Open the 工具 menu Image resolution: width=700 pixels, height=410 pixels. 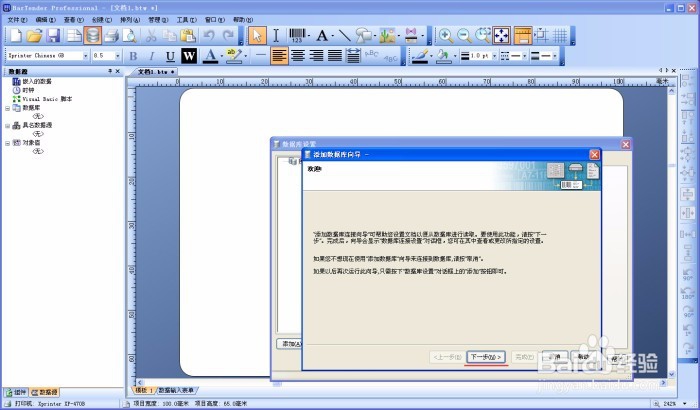point(186,20)
